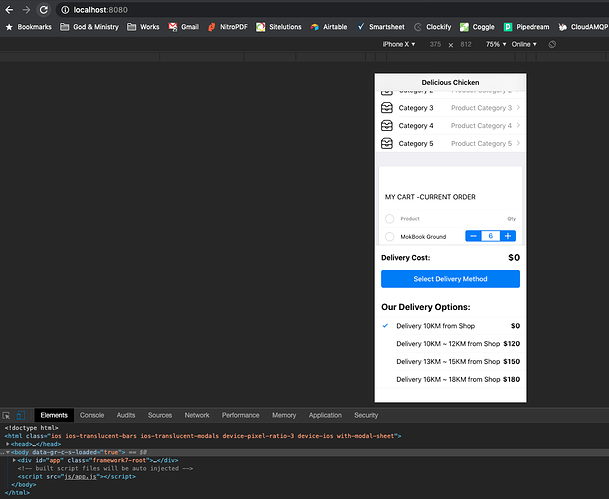Open the Pipedream bookmark
Screen dimensions: 609x499
526,27
